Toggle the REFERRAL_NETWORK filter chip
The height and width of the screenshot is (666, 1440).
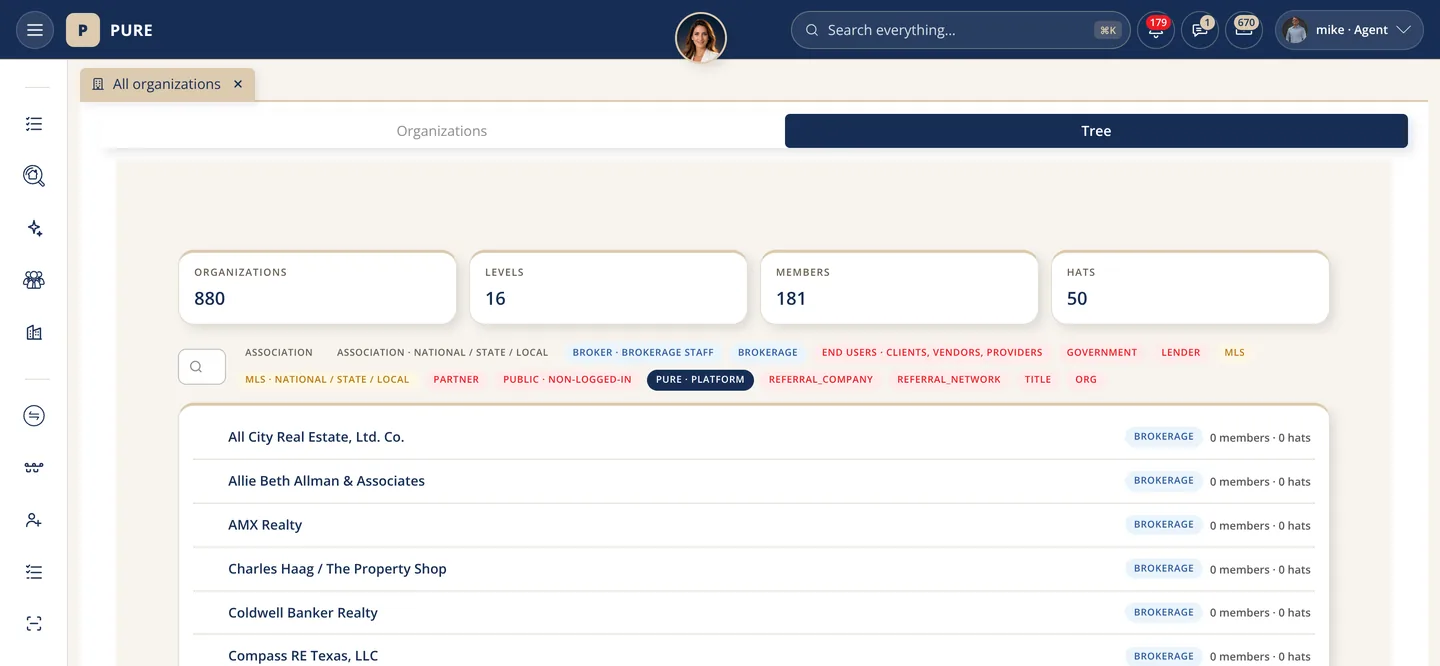pyautogui.click(x=949, y=379)
